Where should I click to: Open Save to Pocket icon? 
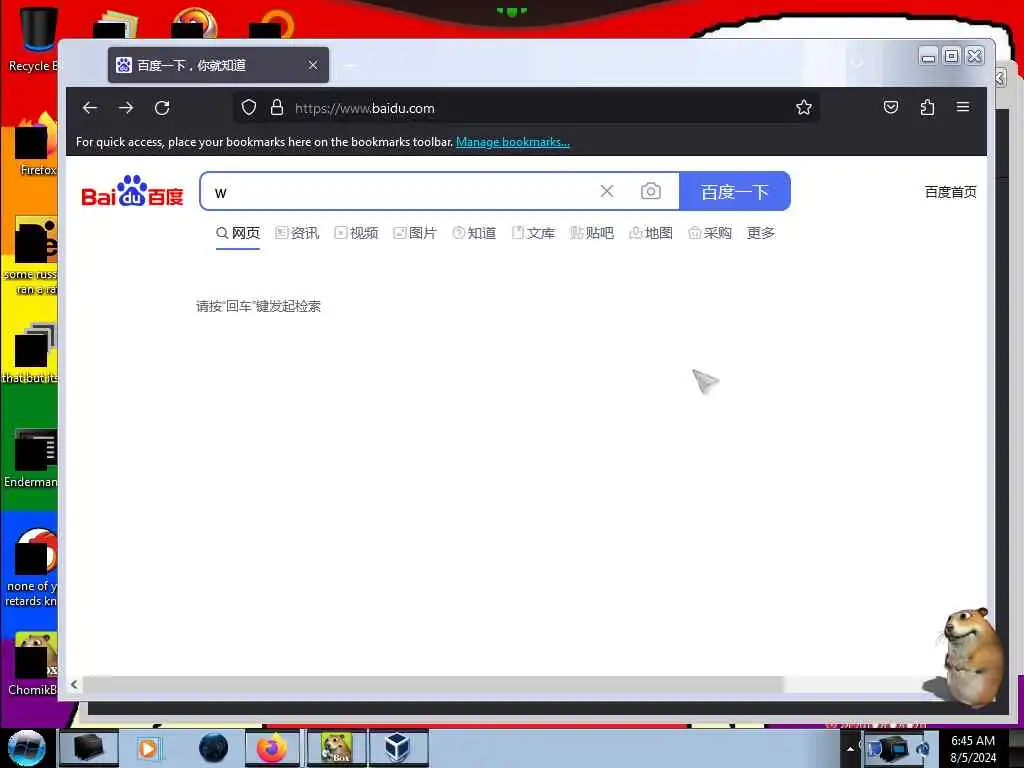click(x=891, y=107)
